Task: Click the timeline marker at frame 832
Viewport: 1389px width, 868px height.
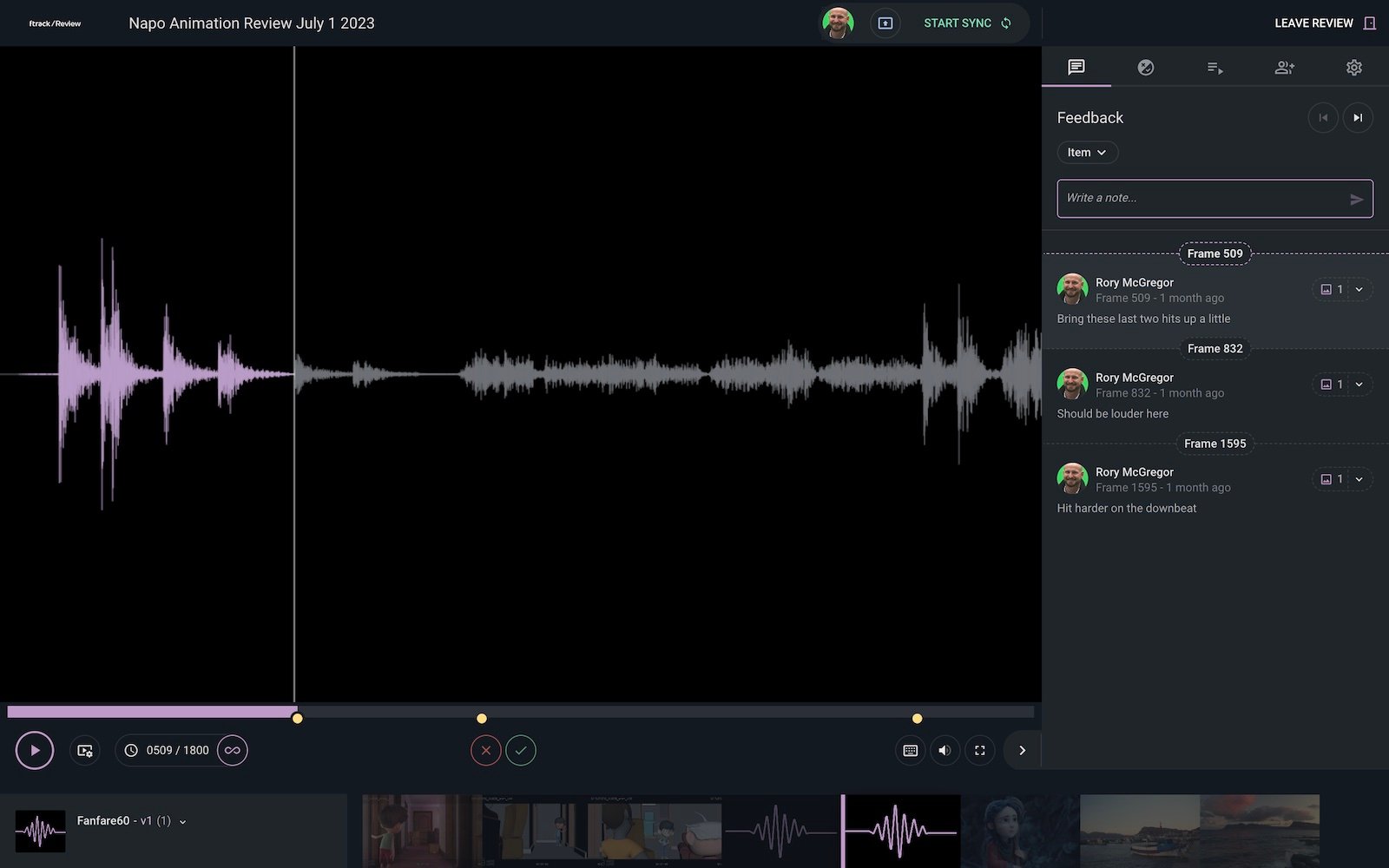Action: tap(482, 719)
